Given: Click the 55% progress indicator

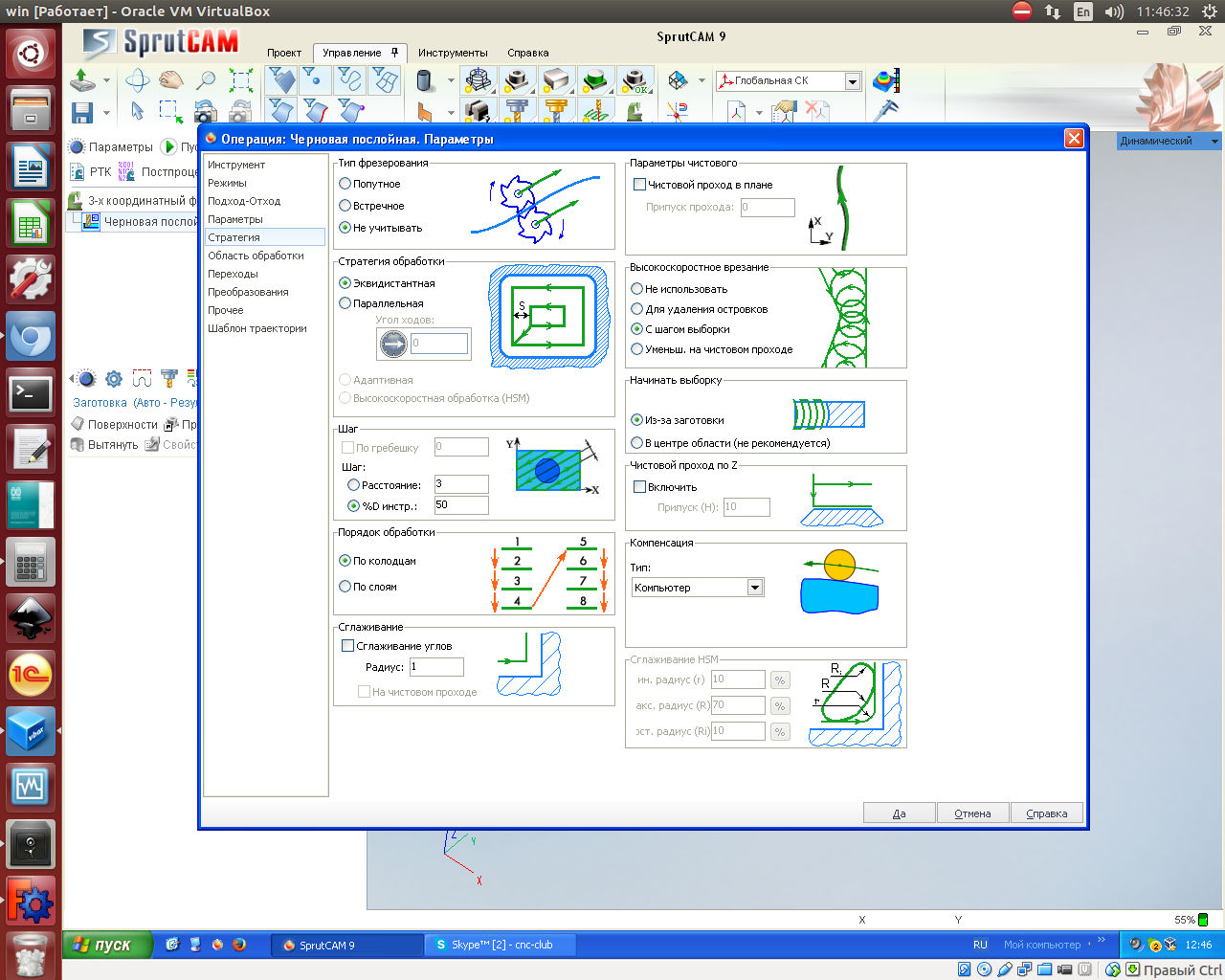Looking at the screenshot, I should 1192,920.
